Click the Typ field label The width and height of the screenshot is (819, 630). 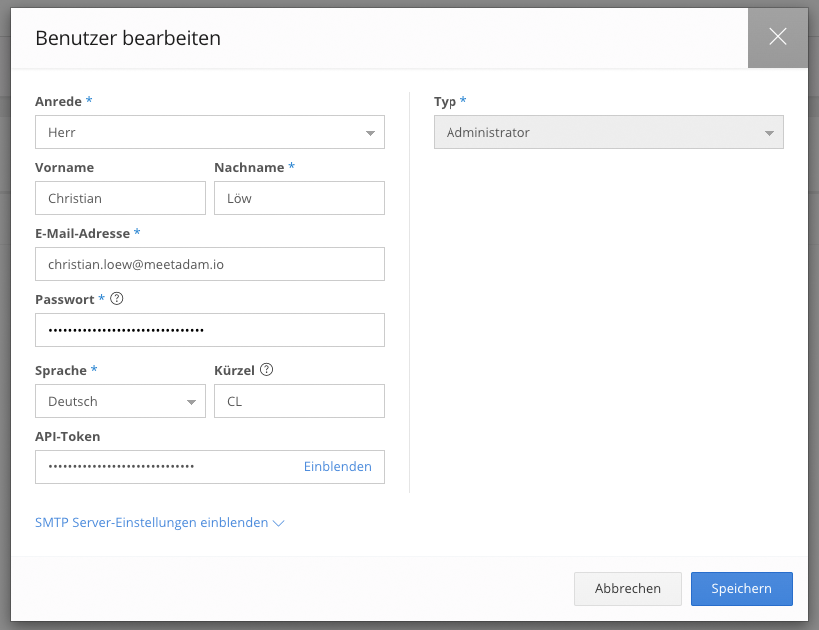pyautogui.click(x=445, y=102)
